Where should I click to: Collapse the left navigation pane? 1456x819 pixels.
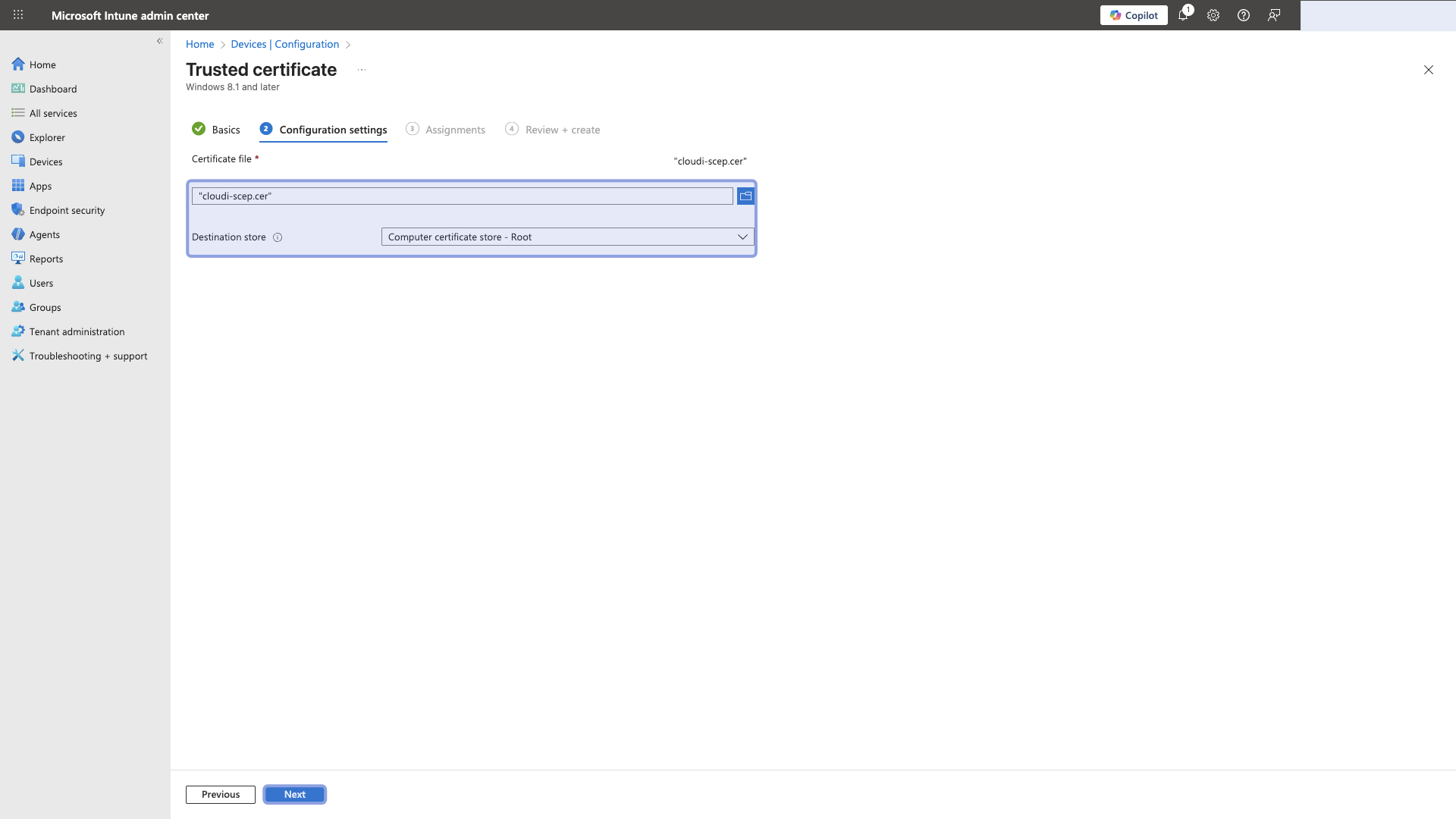click(x=159, y=41)
